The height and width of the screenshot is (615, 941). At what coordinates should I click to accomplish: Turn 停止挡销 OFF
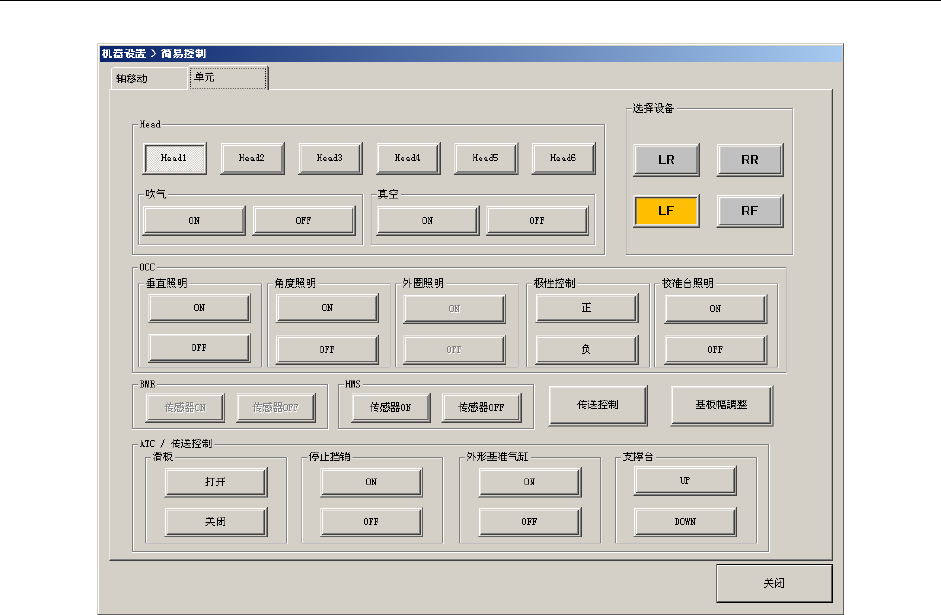pos(371,522)
